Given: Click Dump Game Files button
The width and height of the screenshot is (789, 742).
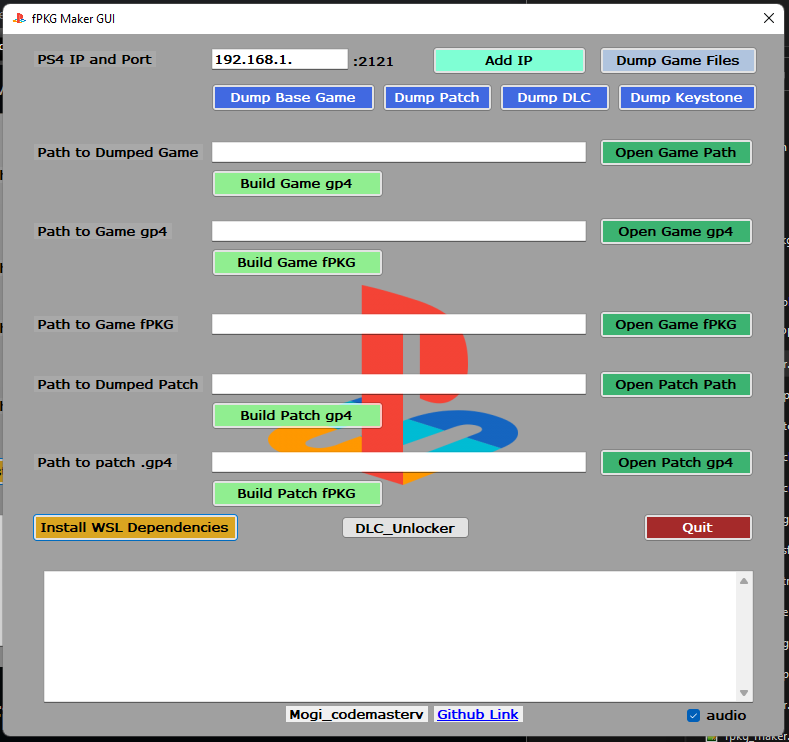Looking at the screenshot, I should 678,60.
